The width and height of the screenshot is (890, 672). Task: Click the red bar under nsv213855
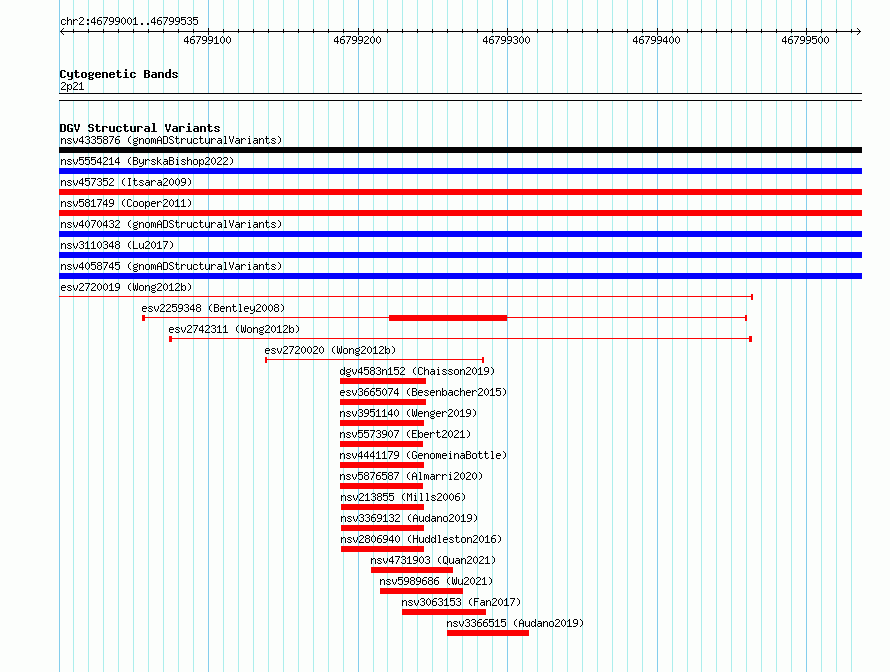[x=383, y=507]
